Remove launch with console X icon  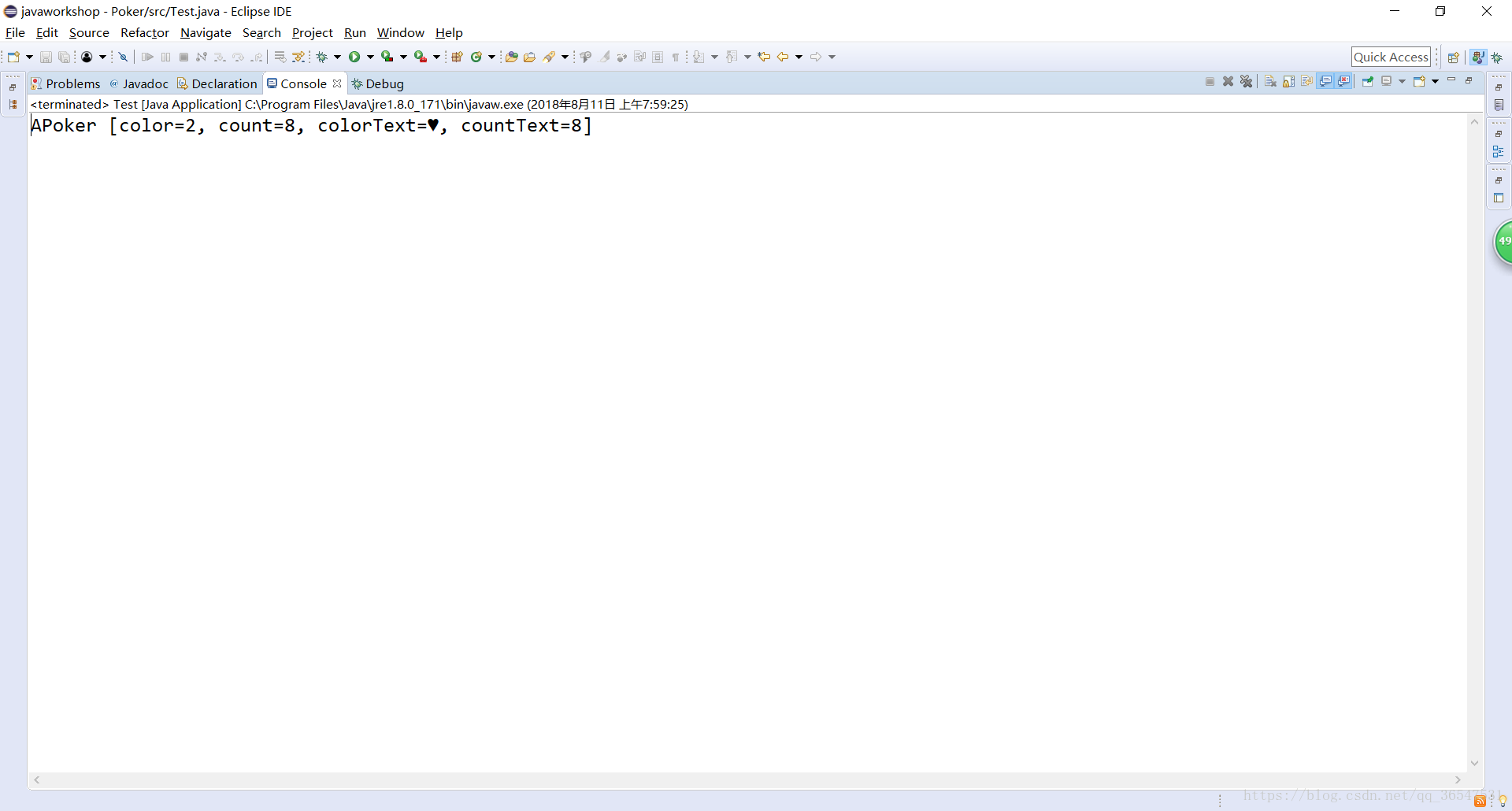[x=1228, y=81]
